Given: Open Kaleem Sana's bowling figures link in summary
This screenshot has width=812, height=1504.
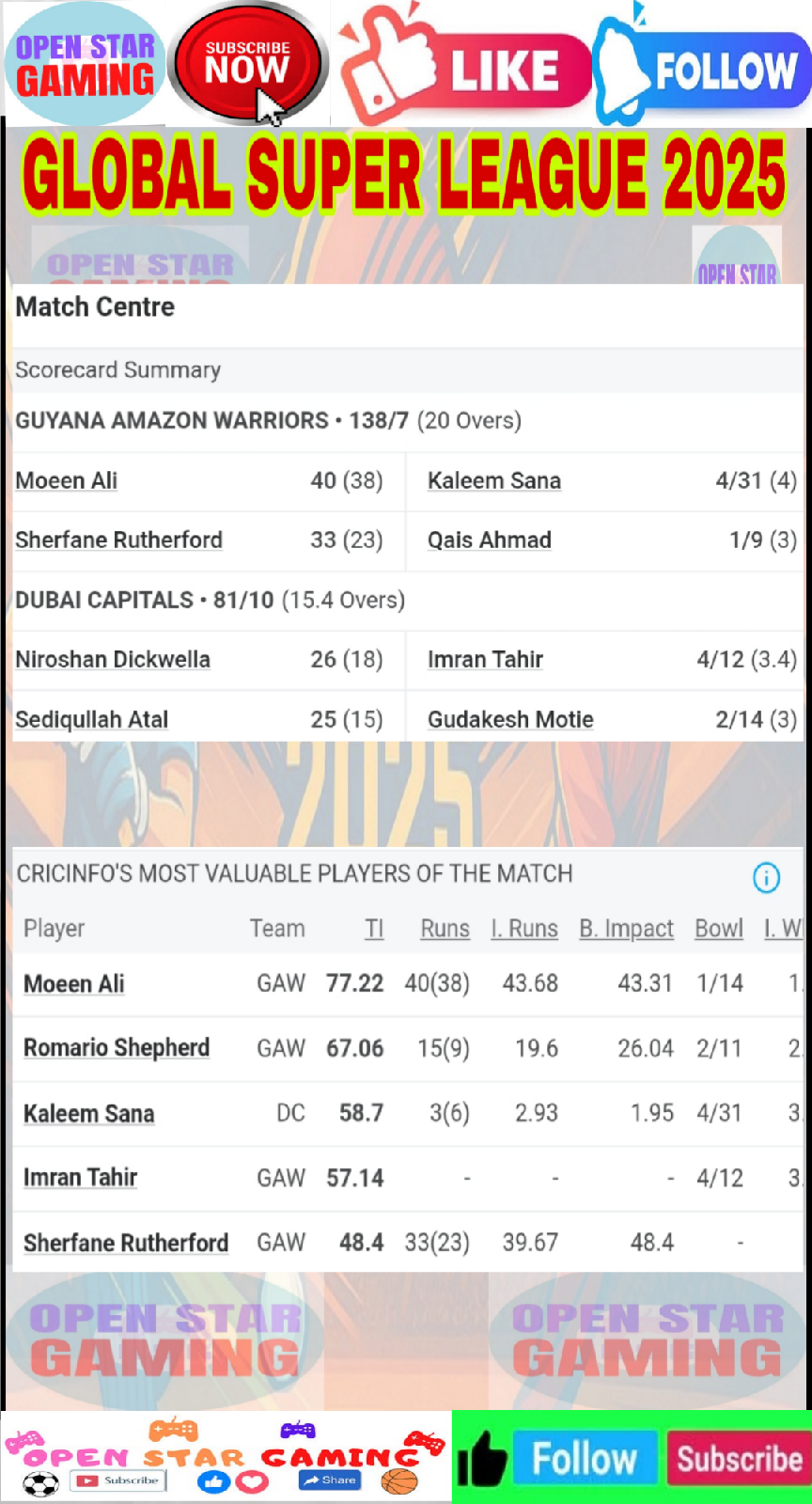Looking at the screenshot, I should (494, 480).
